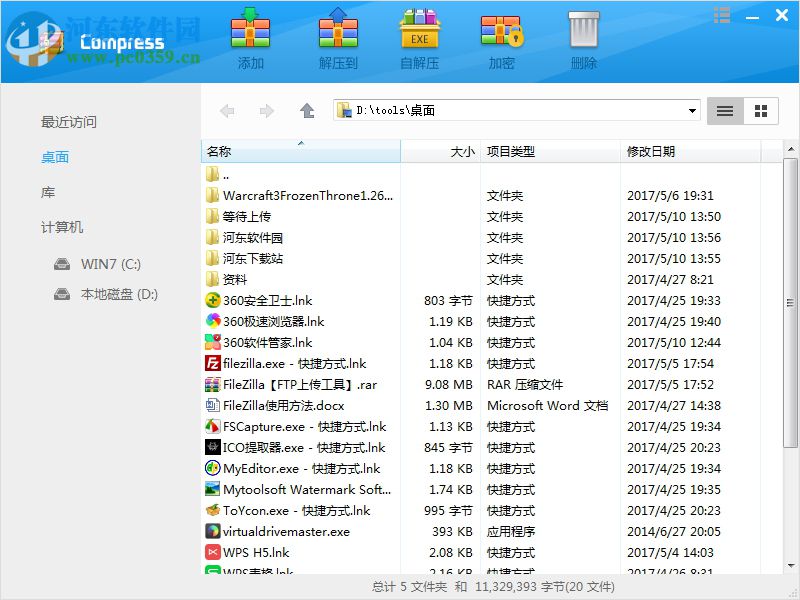
Task: Open the main menu icon in the titlebar
Action: click(x=722, y=15)
